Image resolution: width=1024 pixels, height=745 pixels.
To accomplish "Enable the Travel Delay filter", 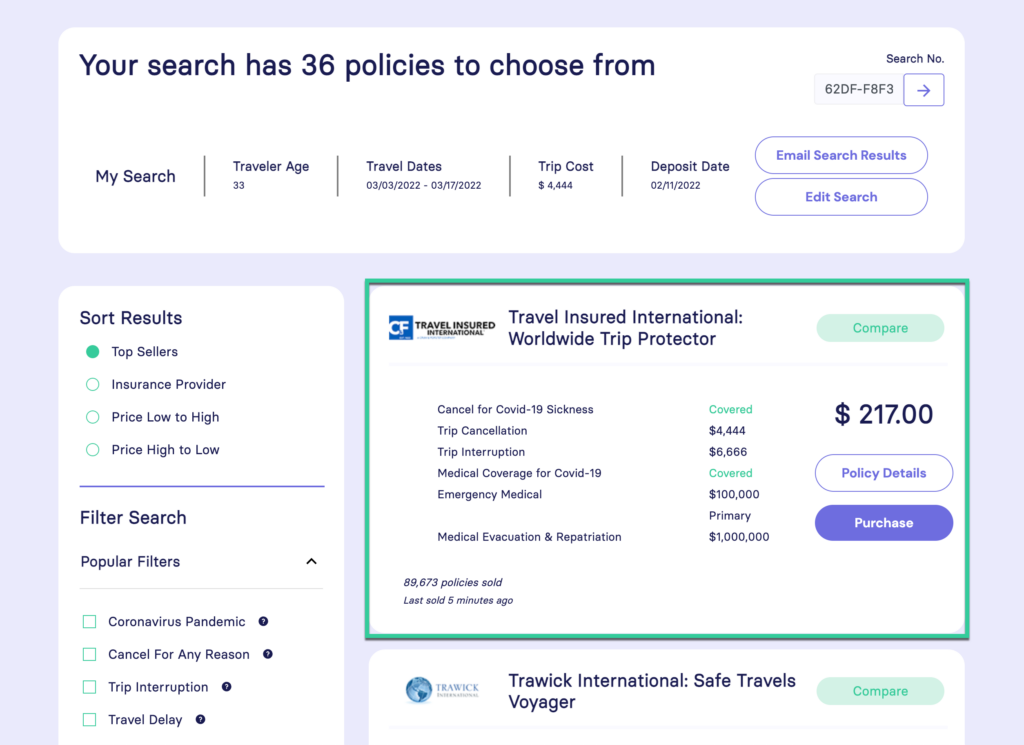I will coord(89,719).
